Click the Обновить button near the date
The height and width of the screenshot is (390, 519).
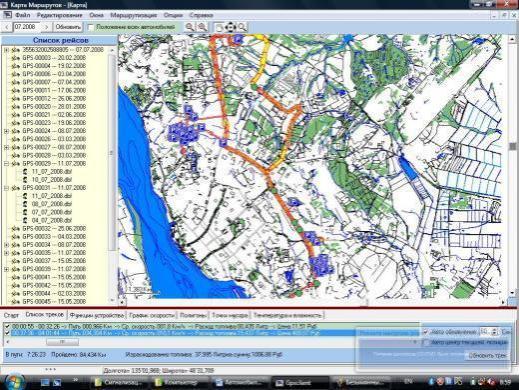coord(68,27)
